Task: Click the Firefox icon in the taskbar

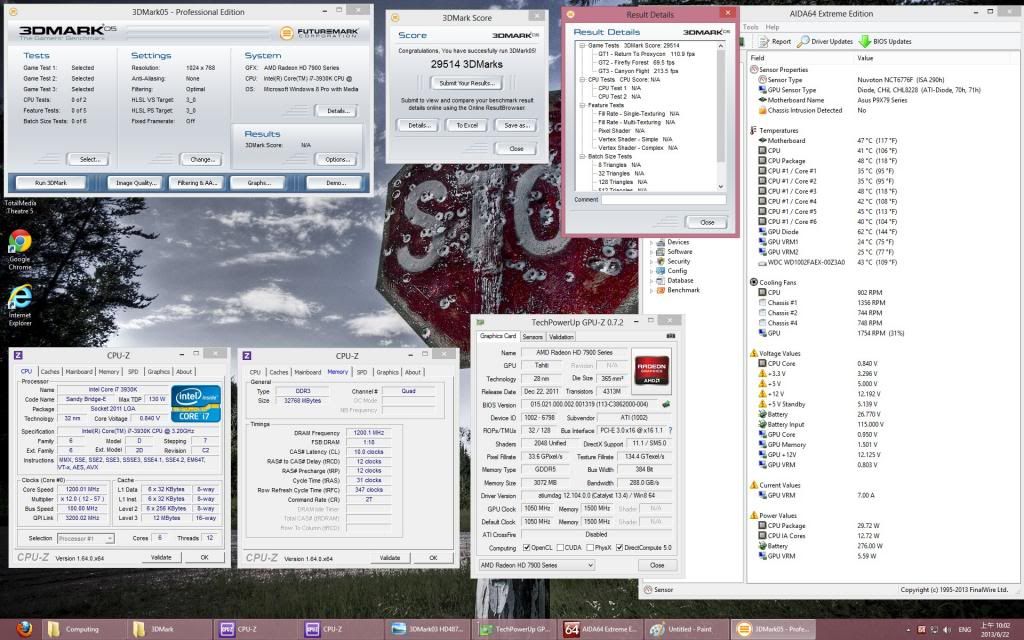Action: (24, 628)
